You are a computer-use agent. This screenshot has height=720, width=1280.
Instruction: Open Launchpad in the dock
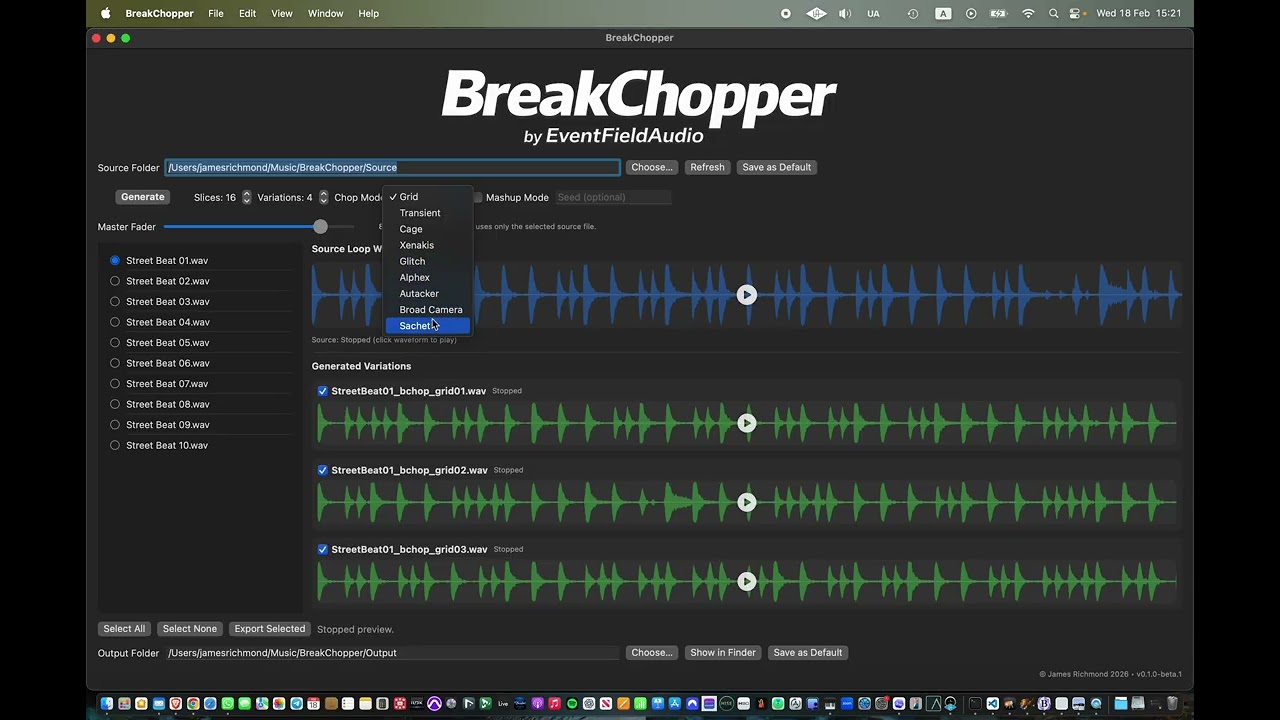coord(124,704)
